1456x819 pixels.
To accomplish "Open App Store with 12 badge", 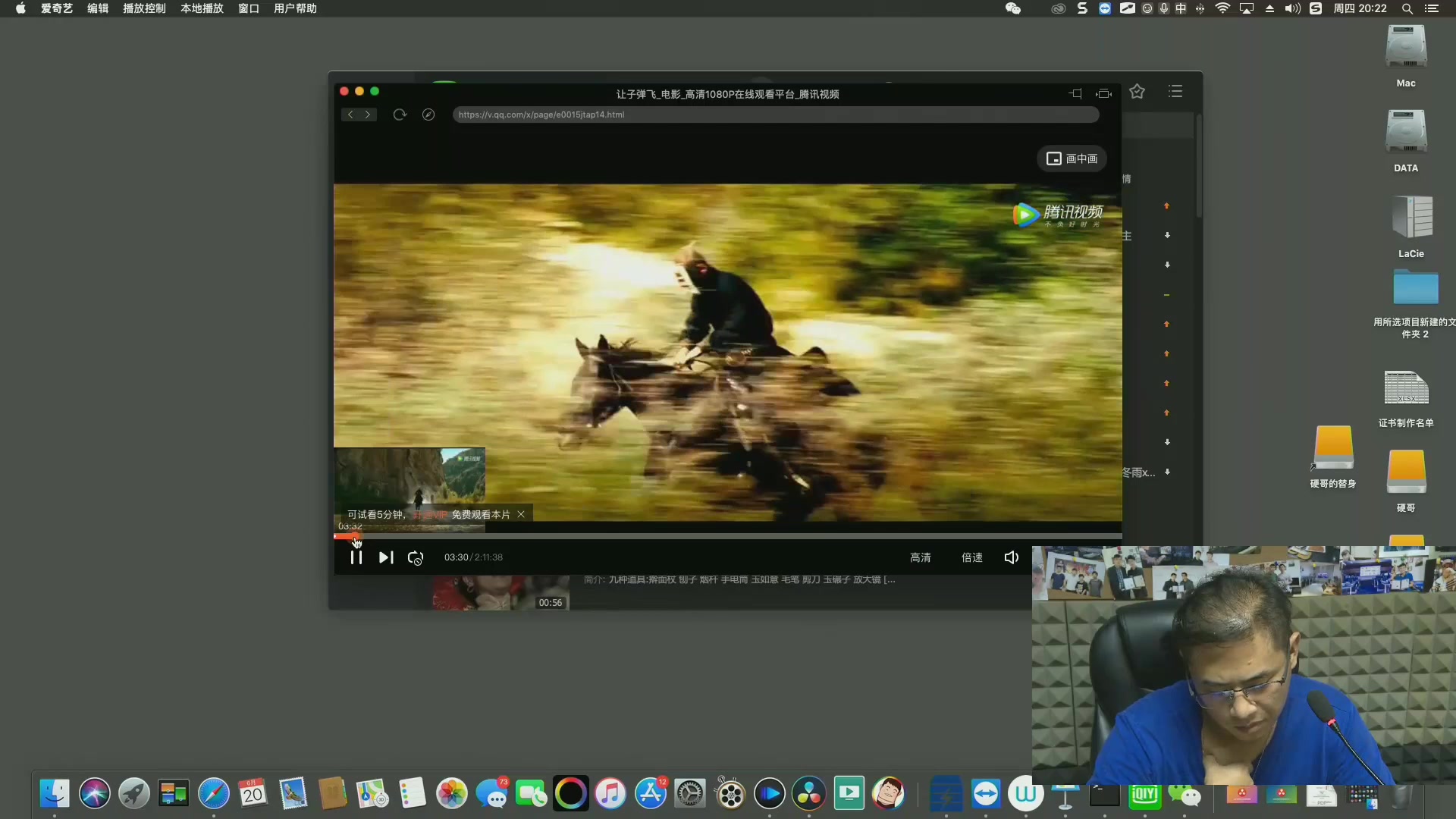I will 651,793.
